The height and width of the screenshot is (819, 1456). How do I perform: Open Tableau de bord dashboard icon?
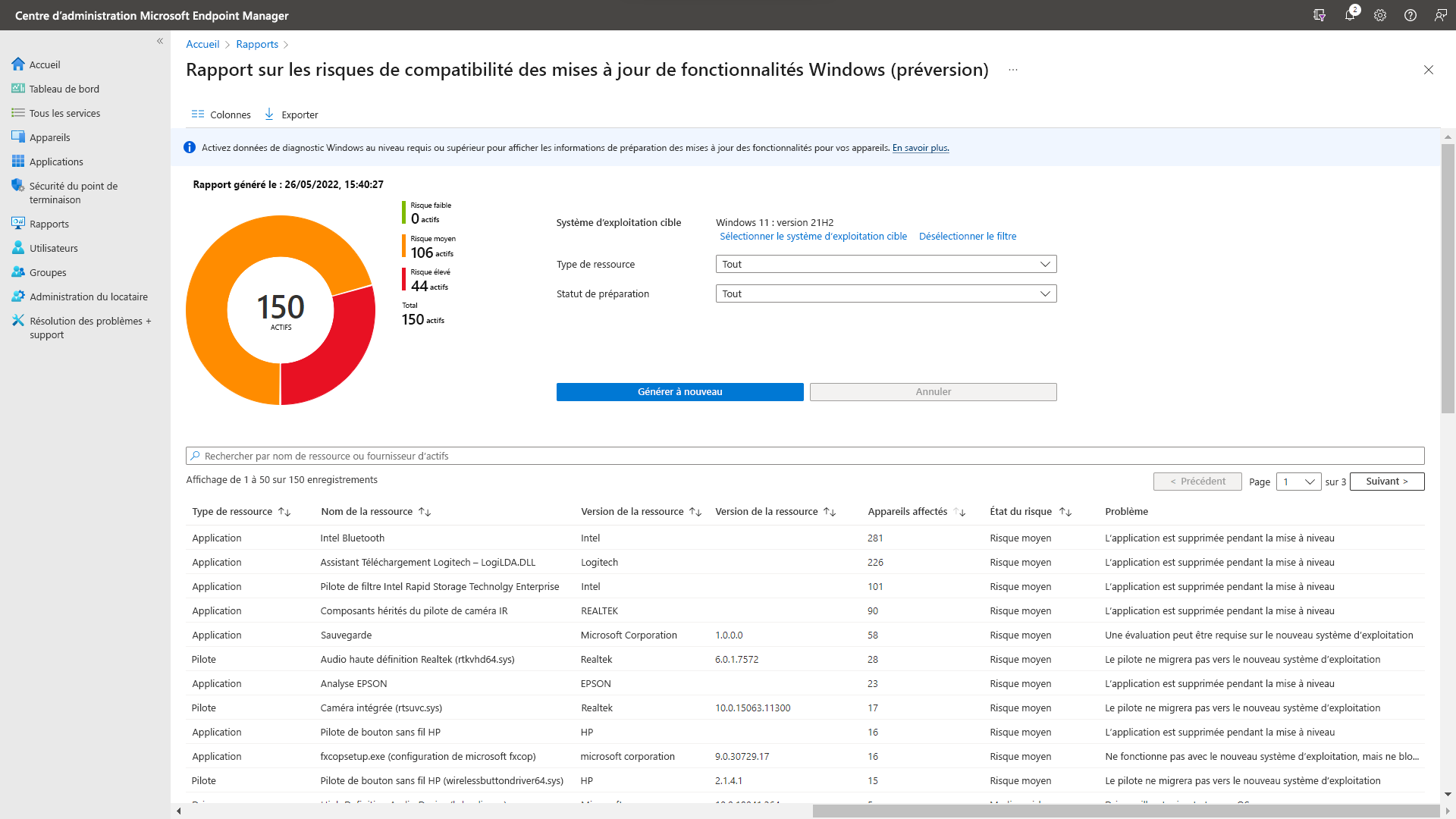point(18,89)
